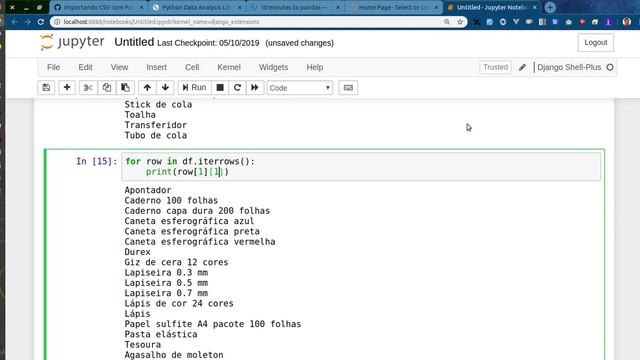This screenshot has height=360, width=640.
Task: Click the Jupyter logo
Action: [x=72, y=42]
